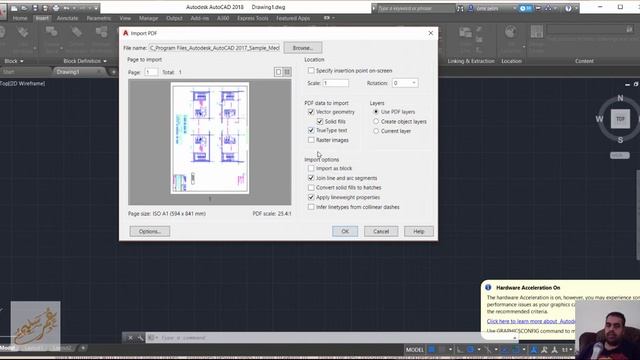Open the Annotate ribbon tab
Viewport: 640px width, 360px height.
point(67,18)
